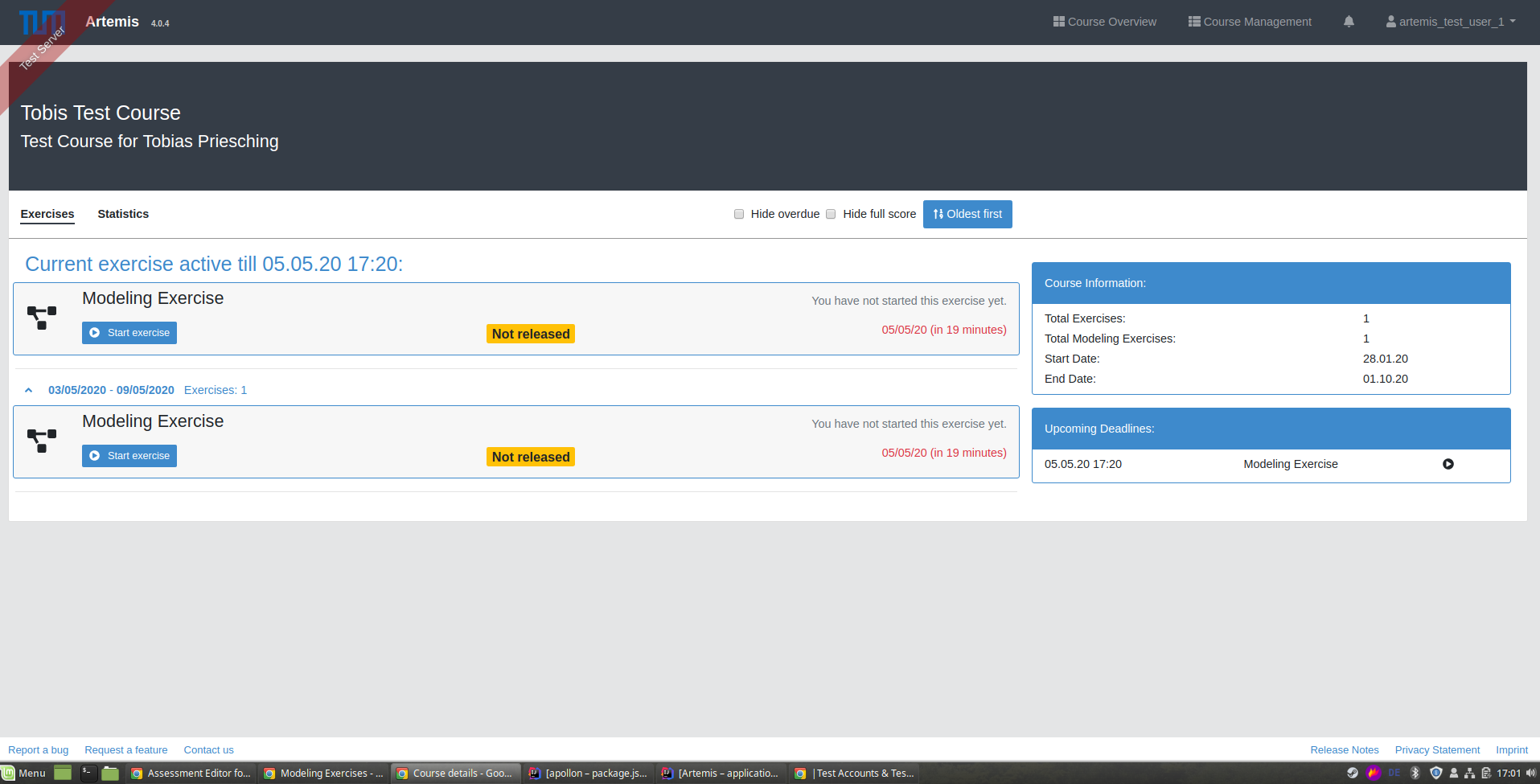
Task: Check the Hide full score option
Action: [x=830, y=214]
